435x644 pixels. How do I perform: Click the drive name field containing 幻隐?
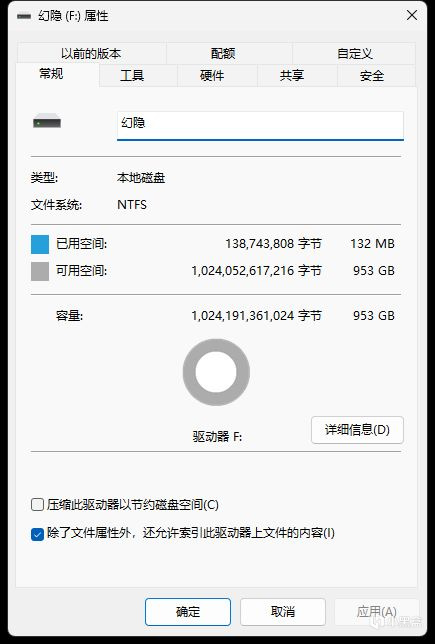coord(260,126)
